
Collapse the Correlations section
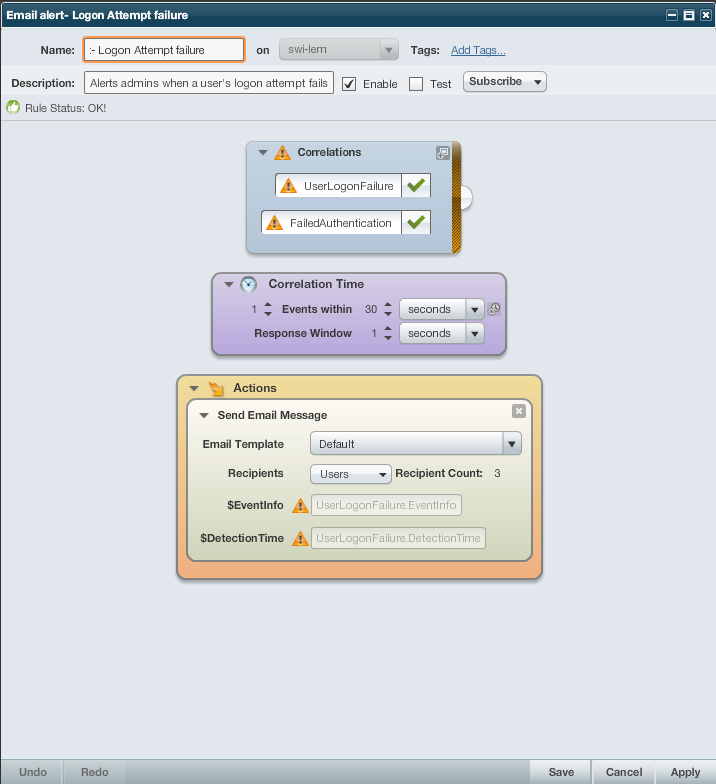[x=263, y=152]
